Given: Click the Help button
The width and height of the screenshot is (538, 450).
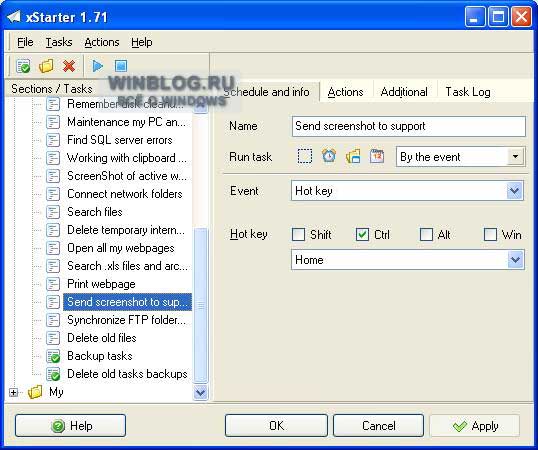Looking at the screenshot, I should pyautogui.click(x=70, y=426).
